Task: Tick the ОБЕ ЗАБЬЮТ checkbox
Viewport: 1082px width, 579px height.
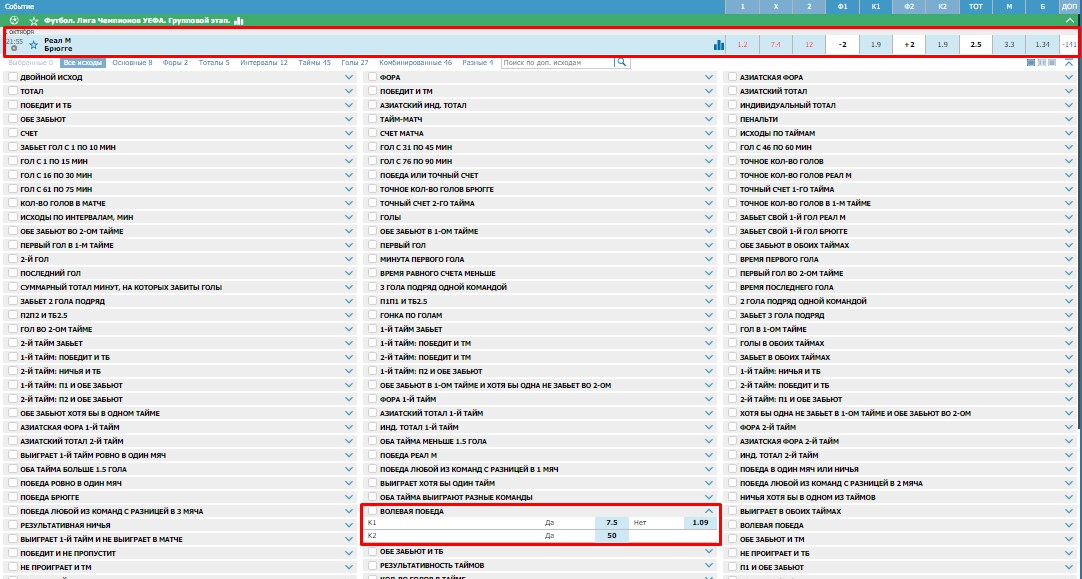Action: click(x=12, y=119)
